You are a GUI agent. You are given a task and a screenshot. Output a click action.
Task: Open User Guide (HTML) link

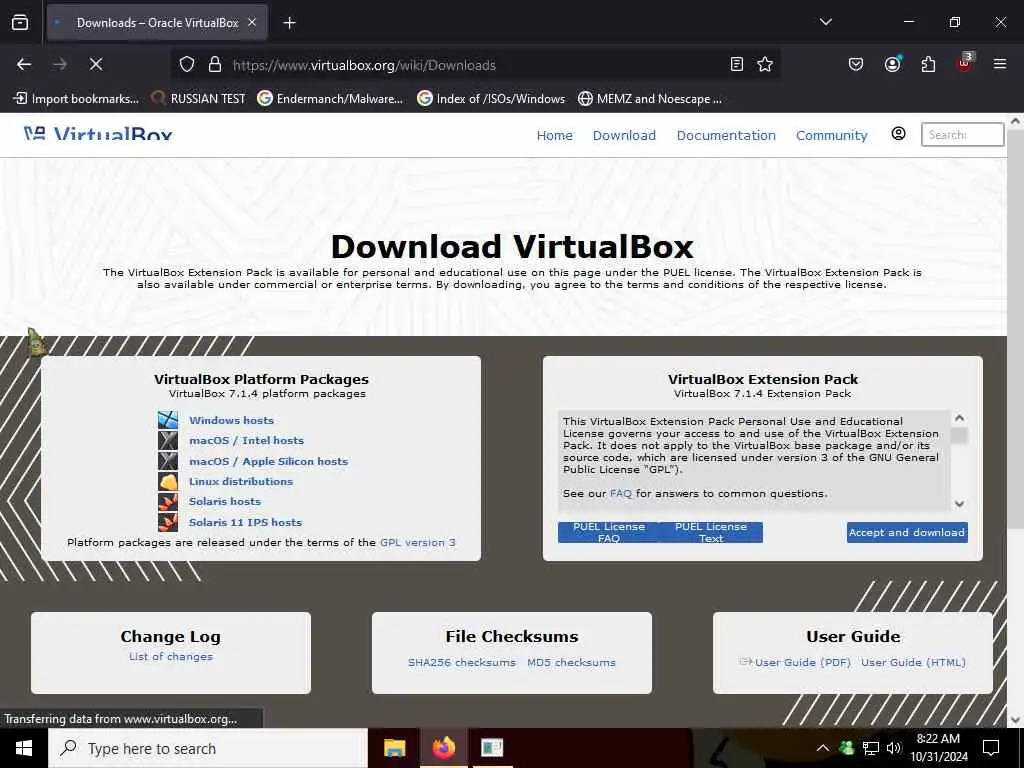coord(913,662)
